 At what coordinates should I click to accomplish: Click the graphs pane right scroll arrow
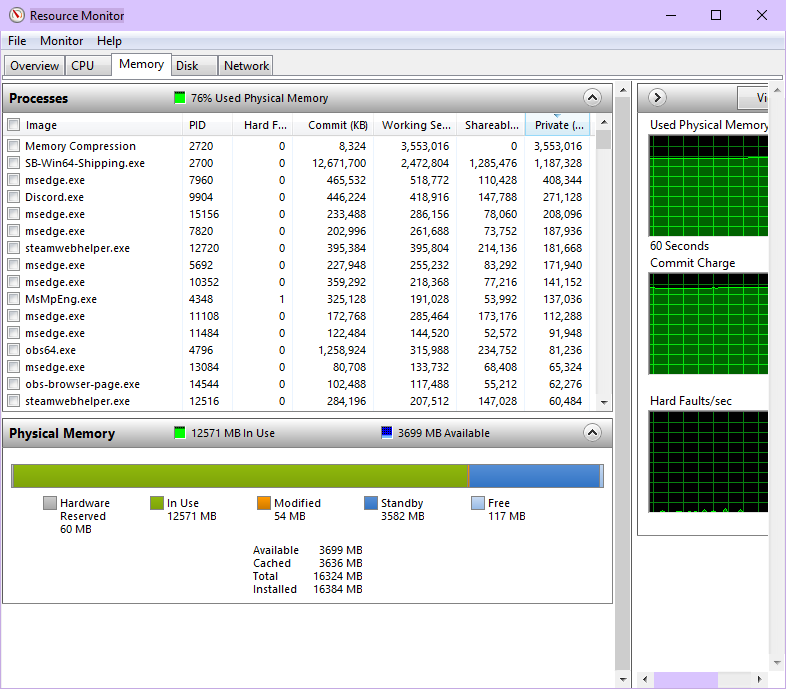759,679
